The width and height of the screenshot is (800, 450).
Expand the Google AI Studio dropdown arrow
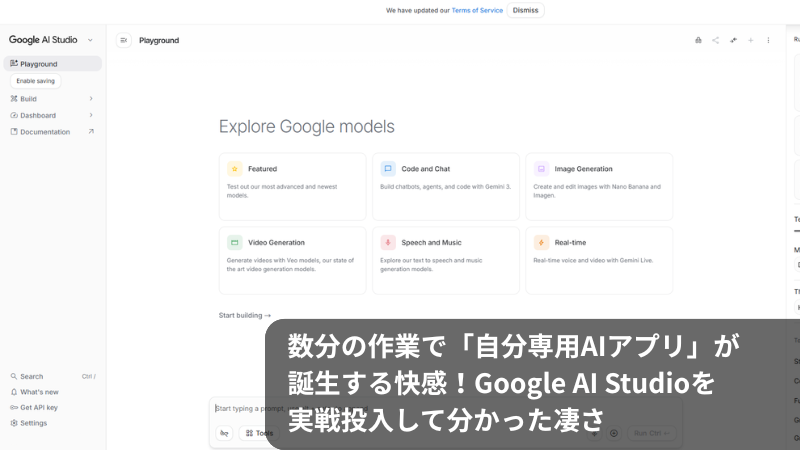pyautogui.click(x=90, y=40)
